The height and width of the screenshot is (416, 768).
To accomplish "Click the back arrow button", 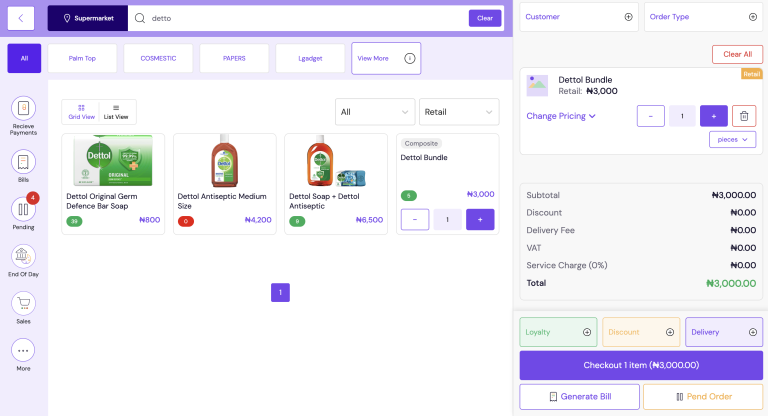I will point(21,18).
